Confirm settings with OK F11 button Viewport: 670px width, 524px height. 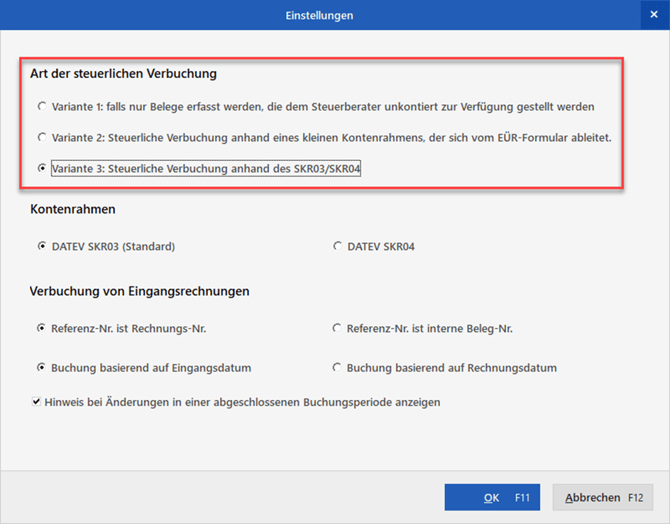point(492,497)
